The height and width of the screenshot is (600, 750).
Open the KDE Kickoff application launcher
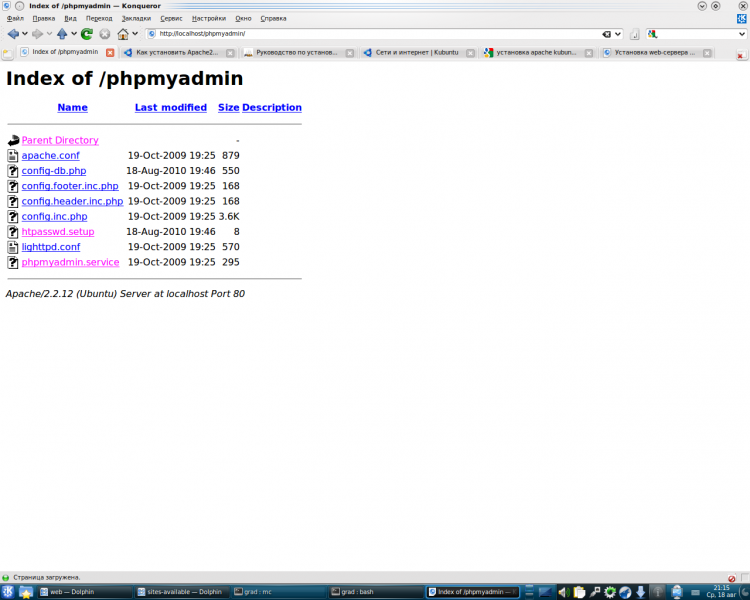click(8, 592)
